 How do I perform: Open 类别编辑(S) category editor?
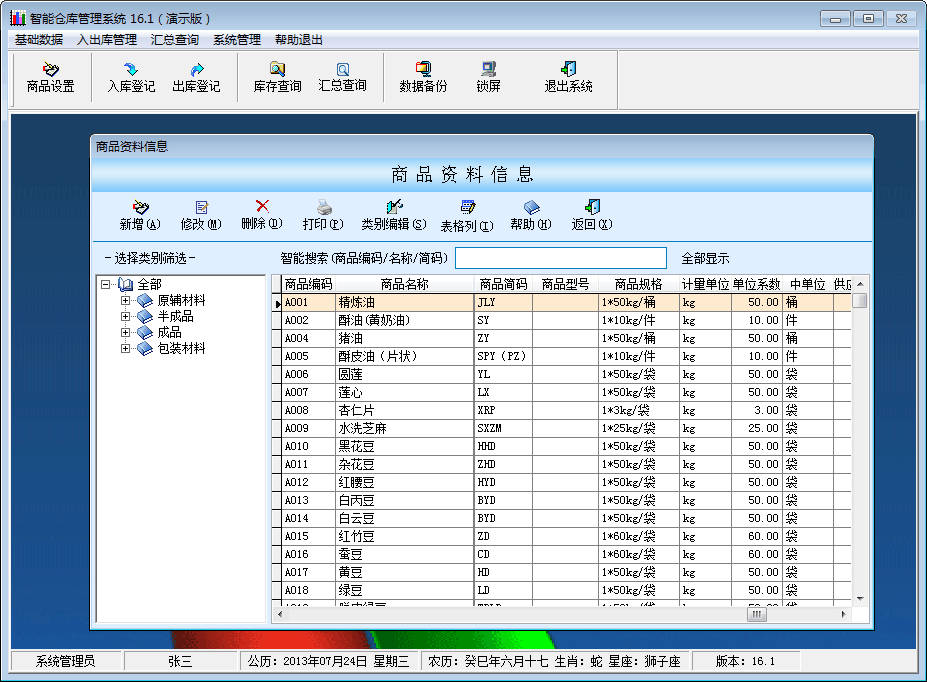tap(394, 215)
